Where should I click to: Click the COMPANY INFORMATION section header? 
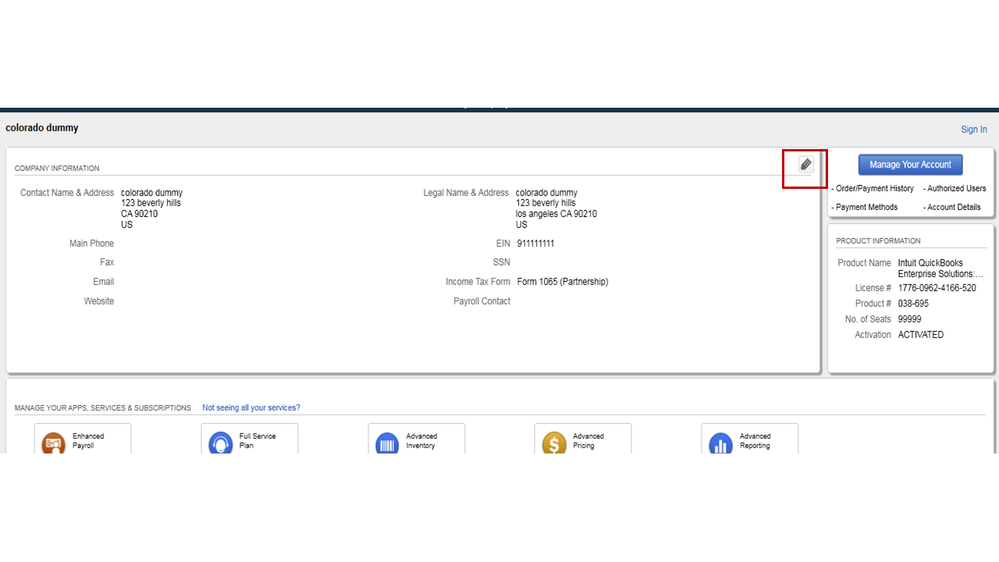point(57,168)
